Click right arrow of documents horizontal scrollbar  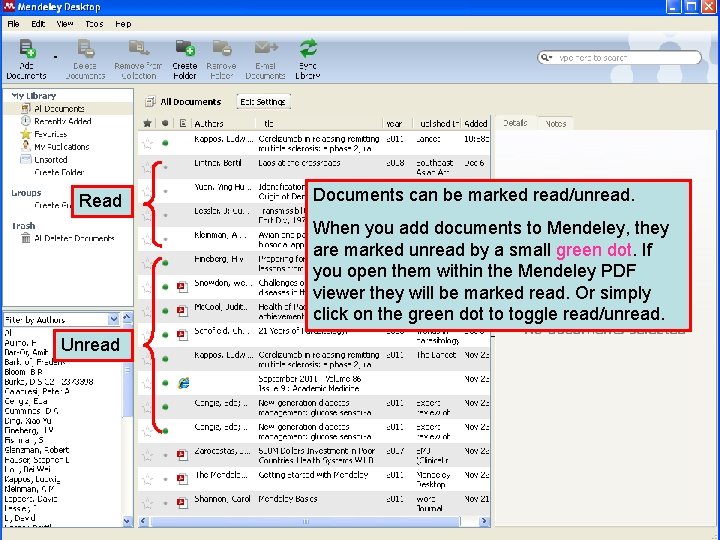[484, 521]
